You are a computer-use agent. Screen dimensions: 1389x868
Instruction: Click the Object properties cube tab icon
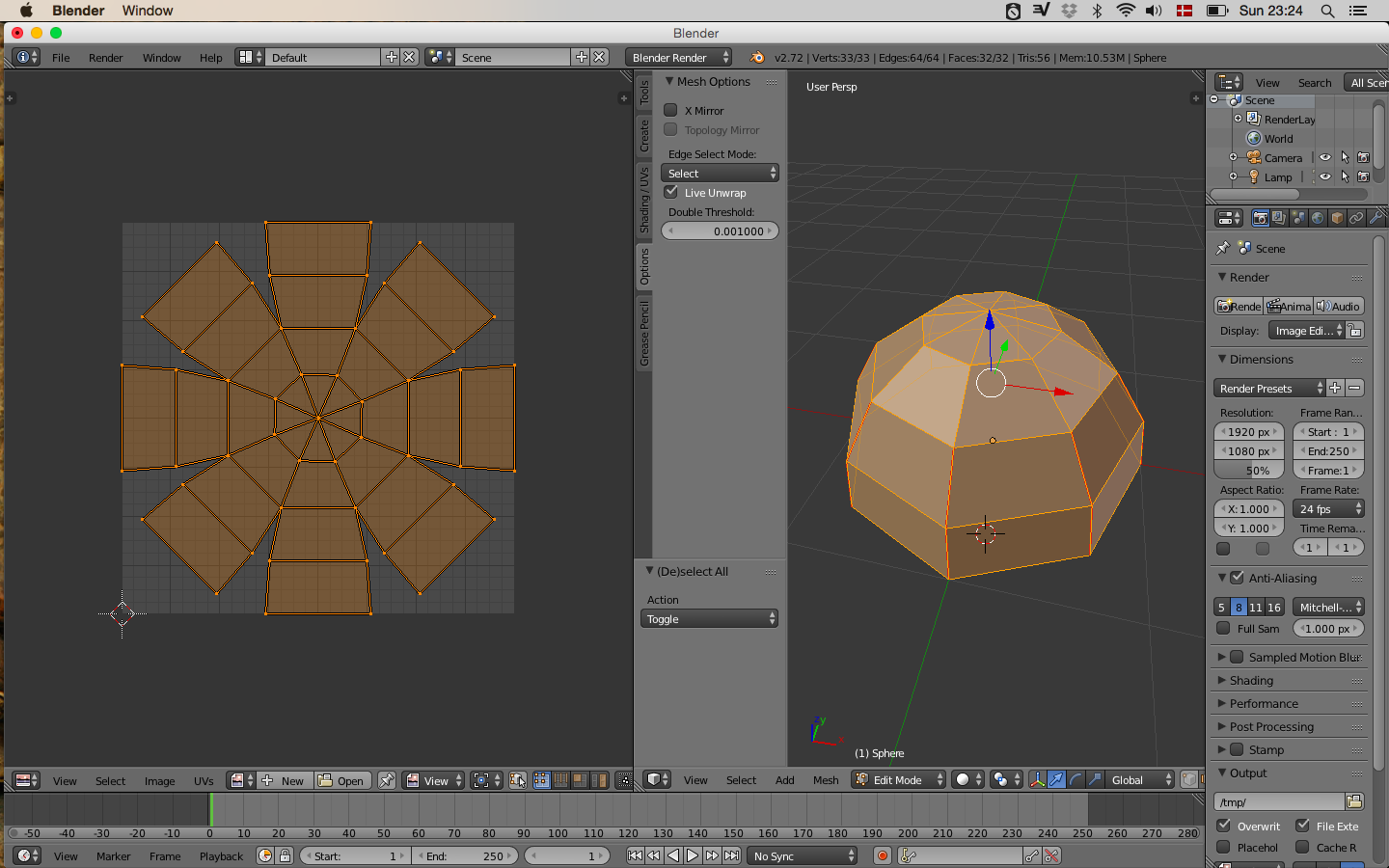pyautogui.click(x=1337, y=218)
